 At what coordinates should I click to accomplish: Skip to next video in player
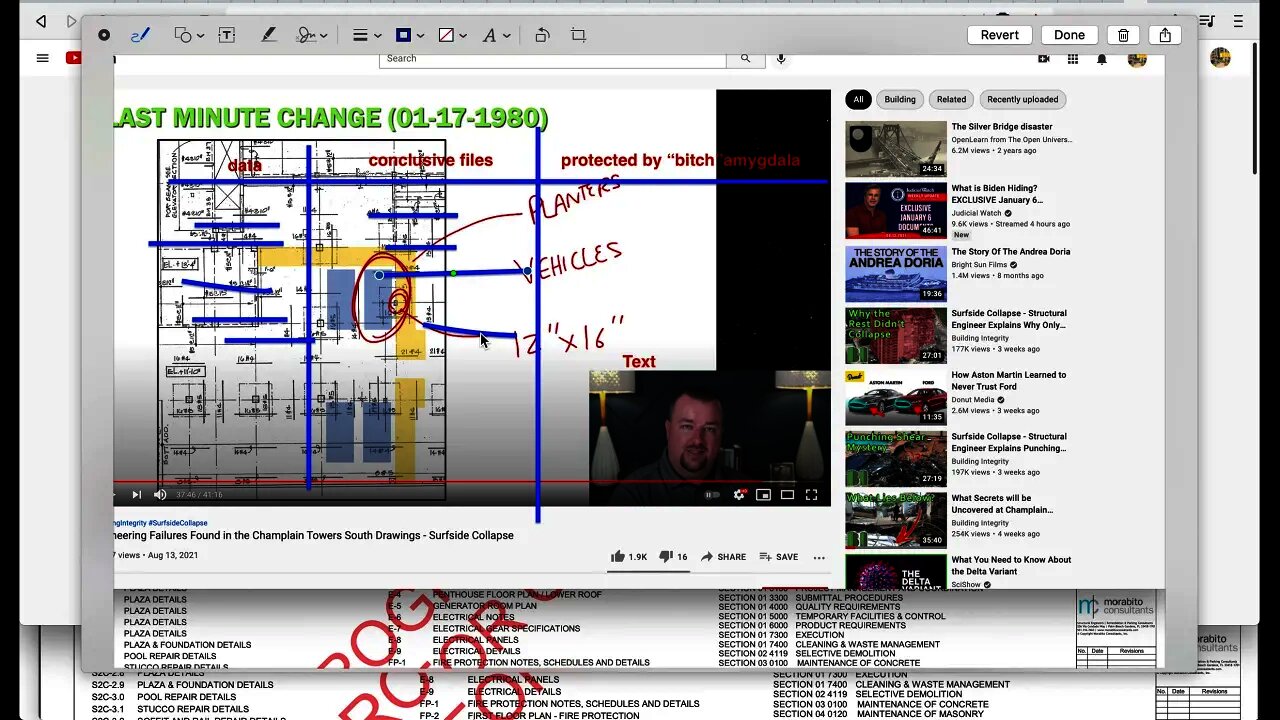tap(136, 494)
